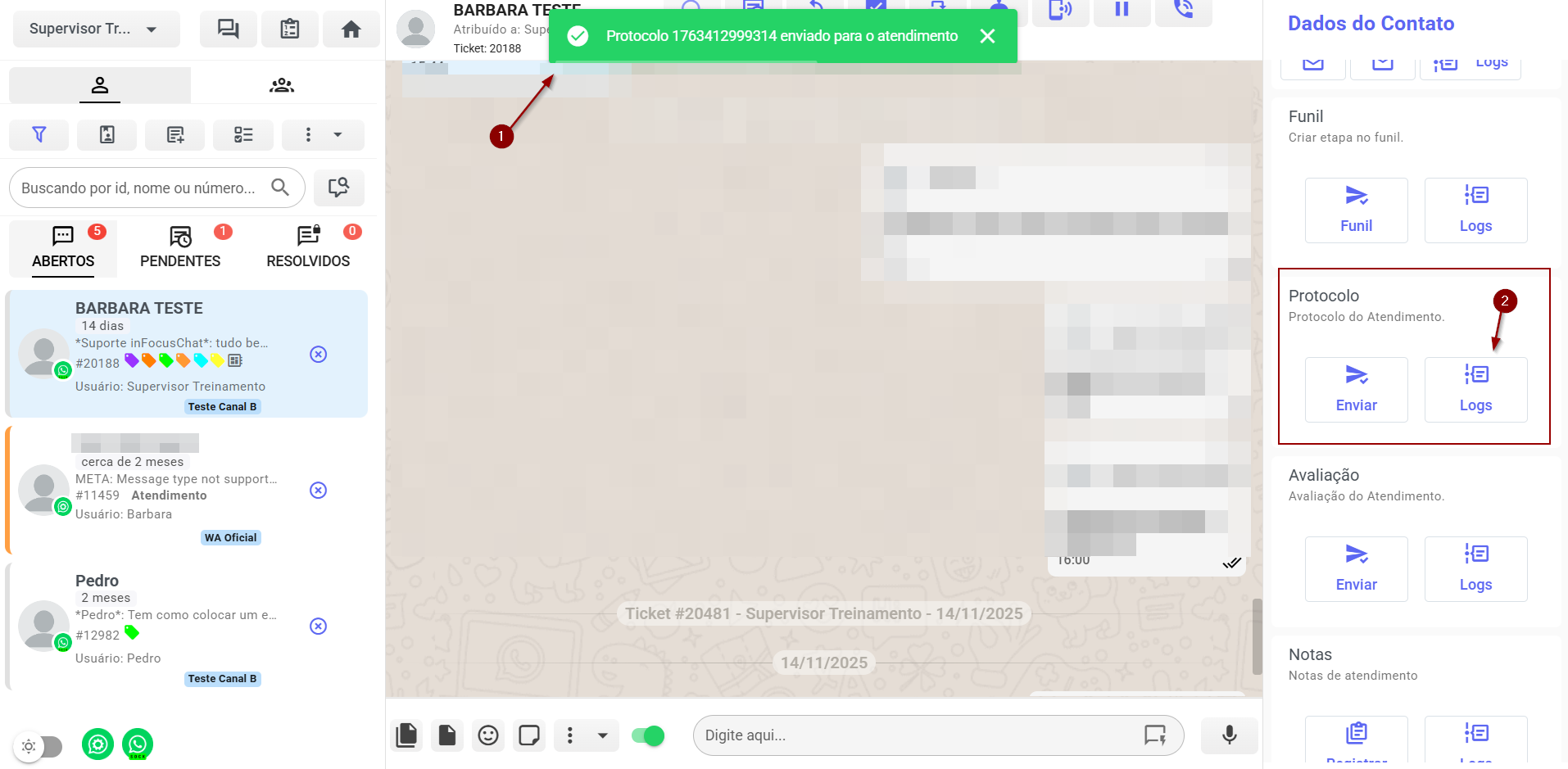The image size is (1568, 769).
Task: Click the search magnifier in ticket search
Action: click(x=280, y=188)
